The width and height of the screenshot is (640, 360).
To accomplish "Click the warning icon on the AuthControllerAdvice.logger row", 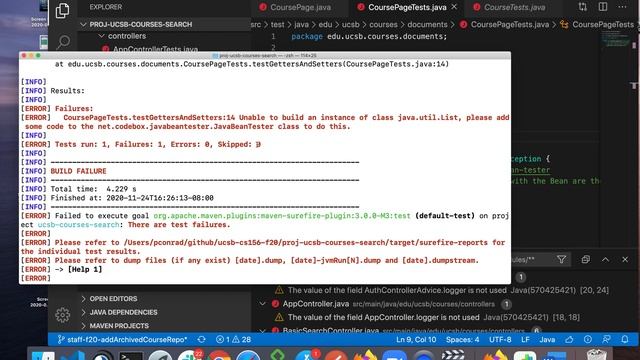I will [x=279, y=290].
